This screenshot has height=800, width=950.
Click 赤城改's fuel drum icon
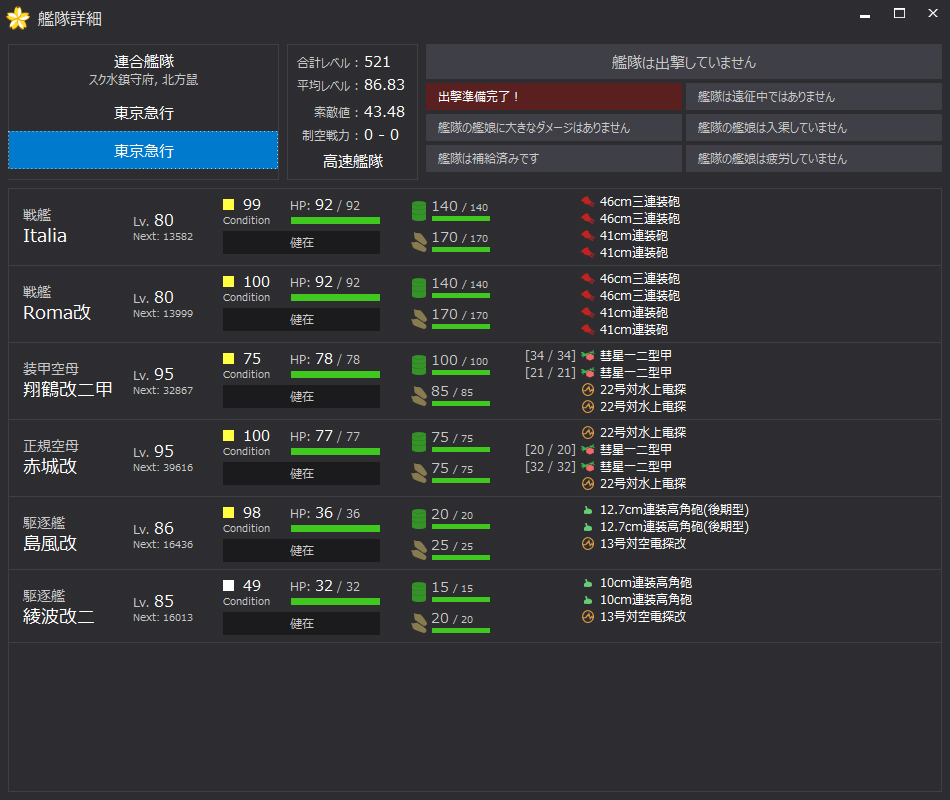(419, 442)
